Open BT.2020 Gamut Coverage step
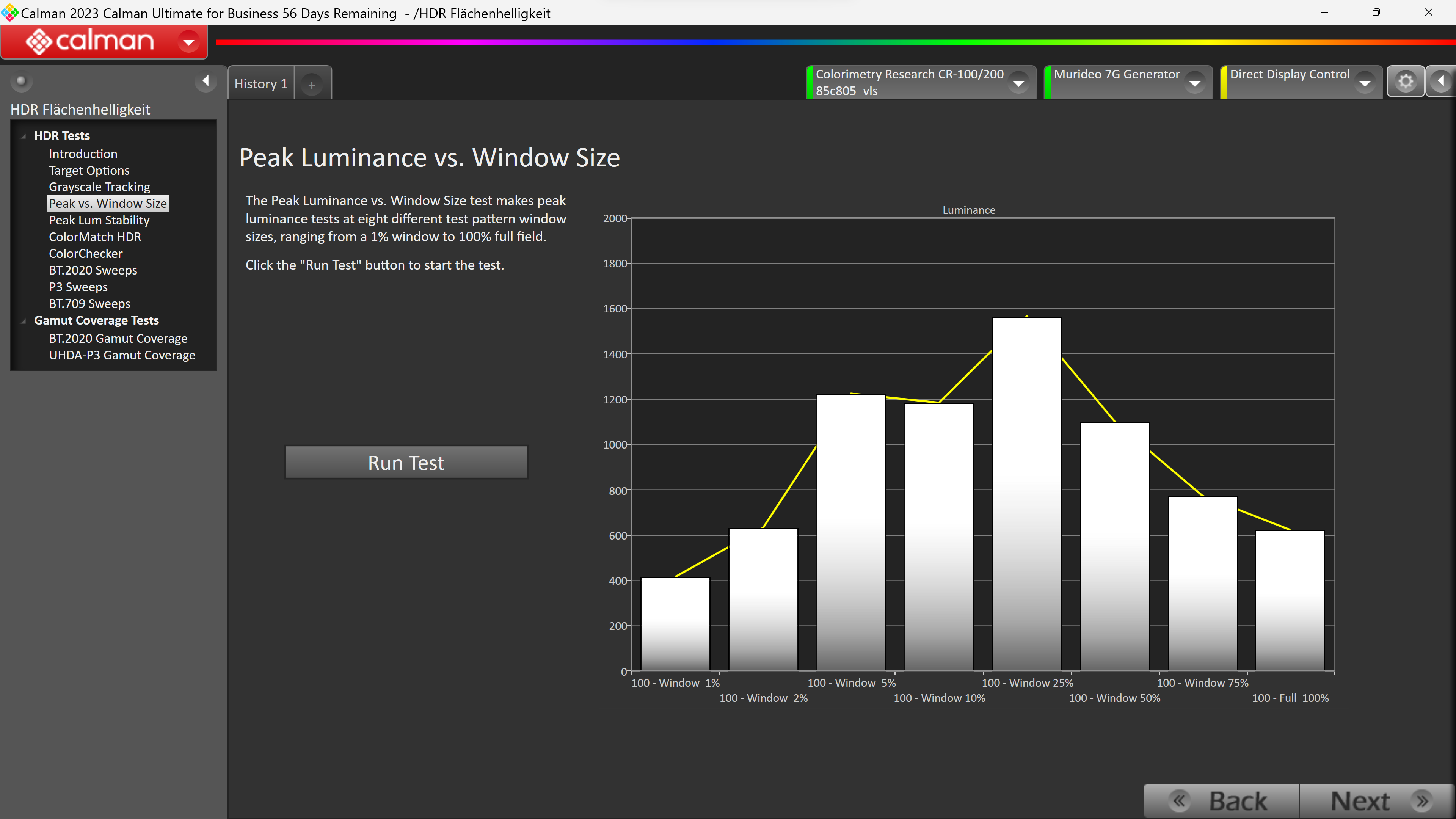This screenshot has width=1456, height=819. (118, 338)
